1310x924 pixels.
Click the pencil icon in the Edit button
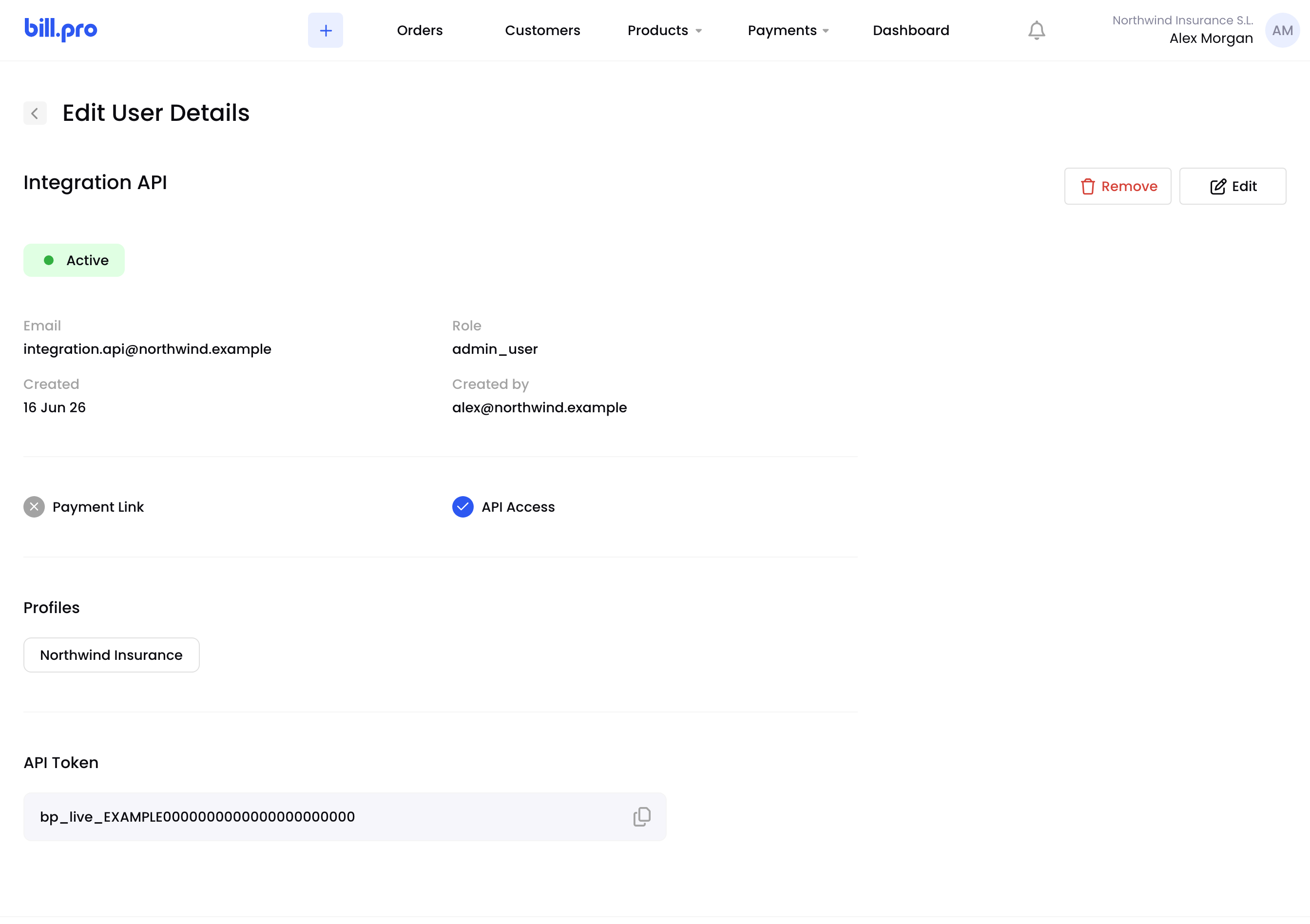[1217, 187]
